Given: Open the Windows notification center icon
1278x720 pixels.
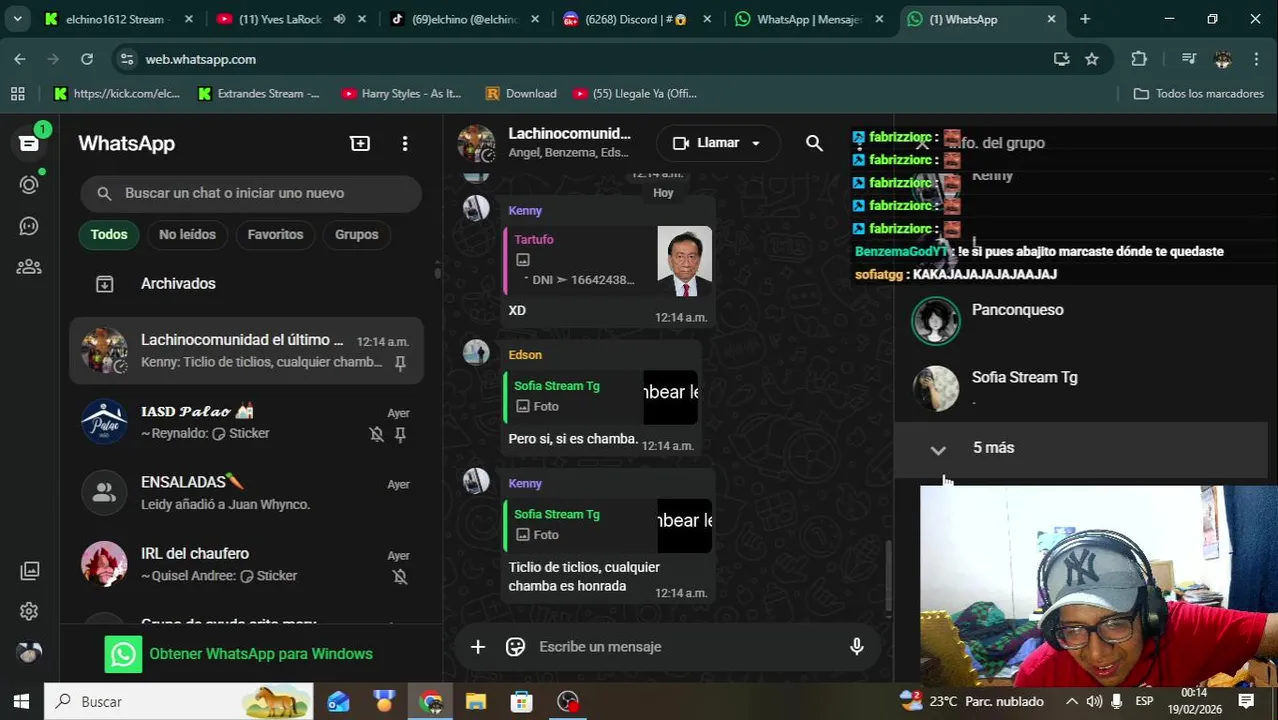Looking at the screenshot, I should click(x=1246, y=701).
